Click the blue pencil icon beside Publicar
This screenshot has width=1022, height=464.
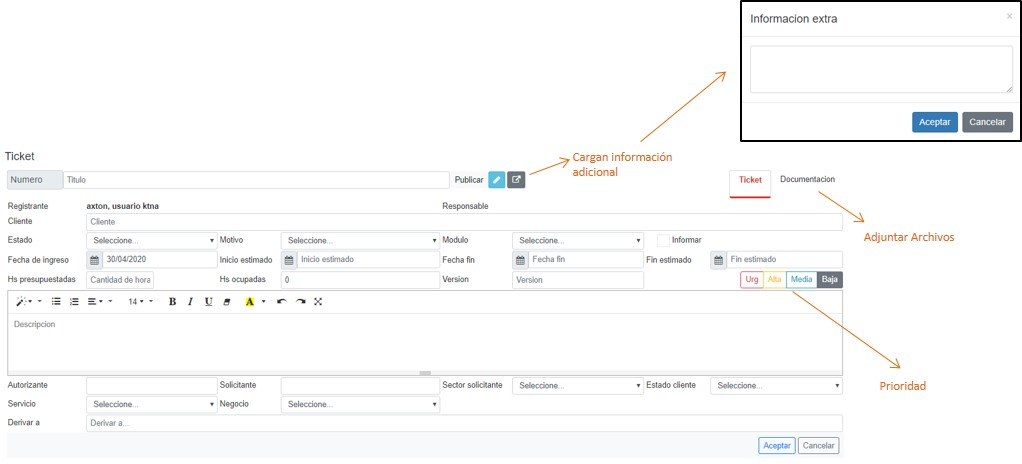(x=497, y=180)
